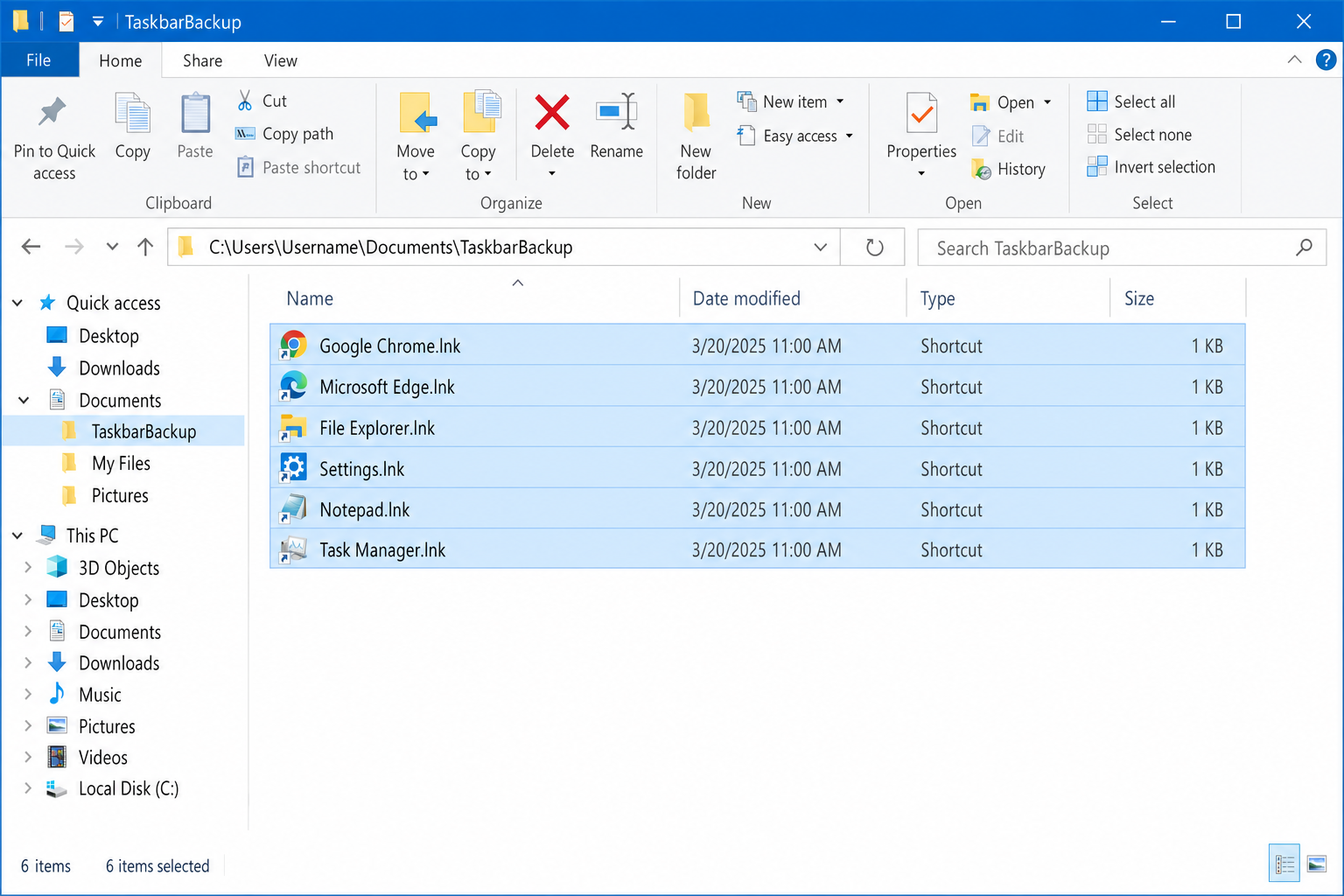Switch to the Home ribbon tab

tap(121, 60)
